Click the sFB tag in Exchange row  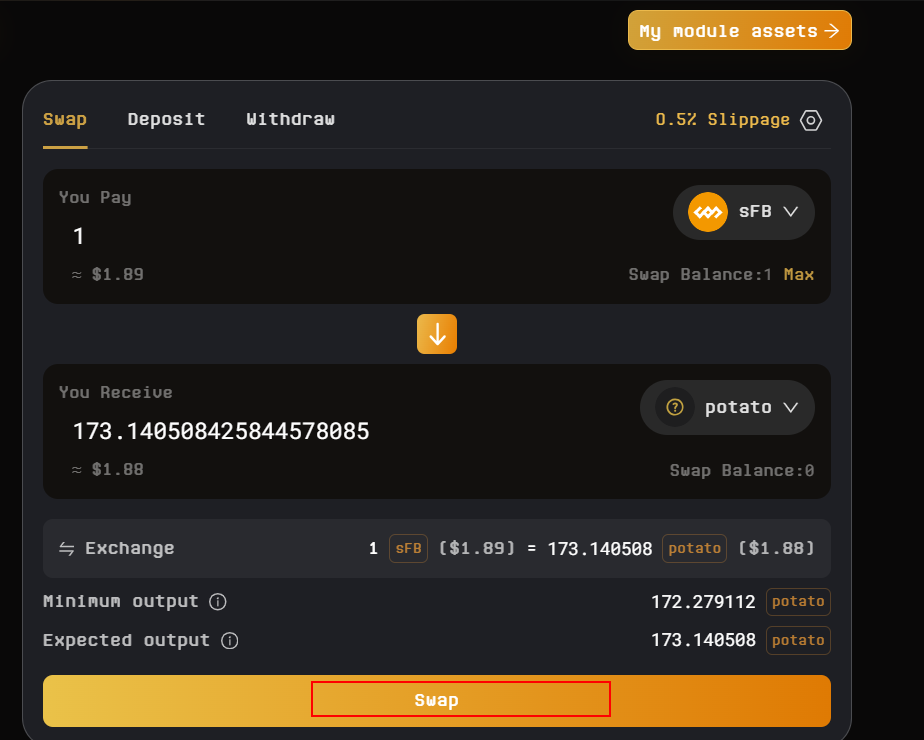(x=408, y=548)
